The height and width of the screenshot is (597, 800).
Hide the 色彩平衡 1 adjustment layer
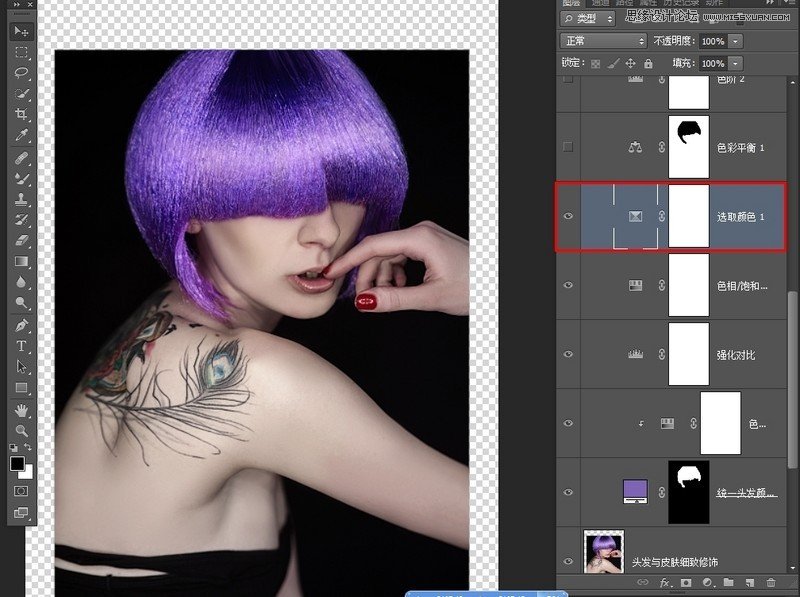567,144
